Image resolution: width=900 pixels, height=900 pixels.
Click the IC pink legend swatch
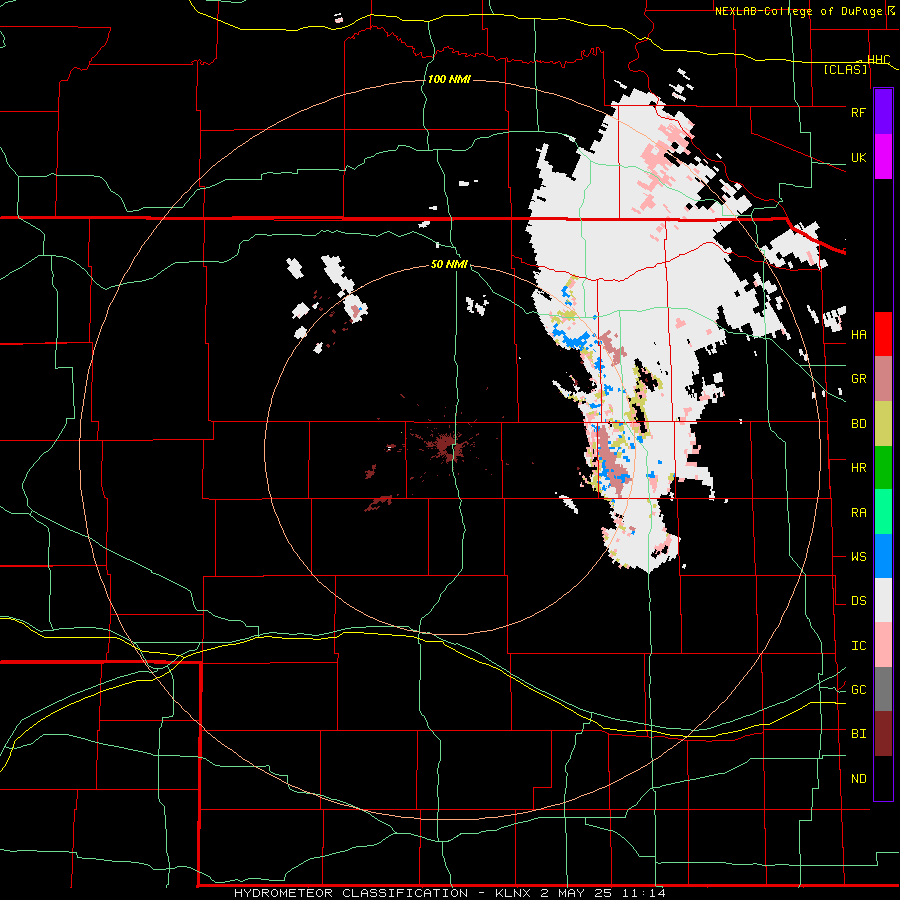click(x=883, y=645)
